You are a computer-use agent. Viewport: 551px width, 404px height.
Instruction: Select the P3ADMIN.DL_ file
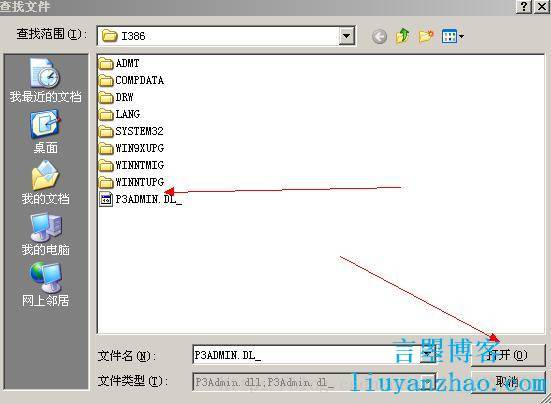coord(141,200)
